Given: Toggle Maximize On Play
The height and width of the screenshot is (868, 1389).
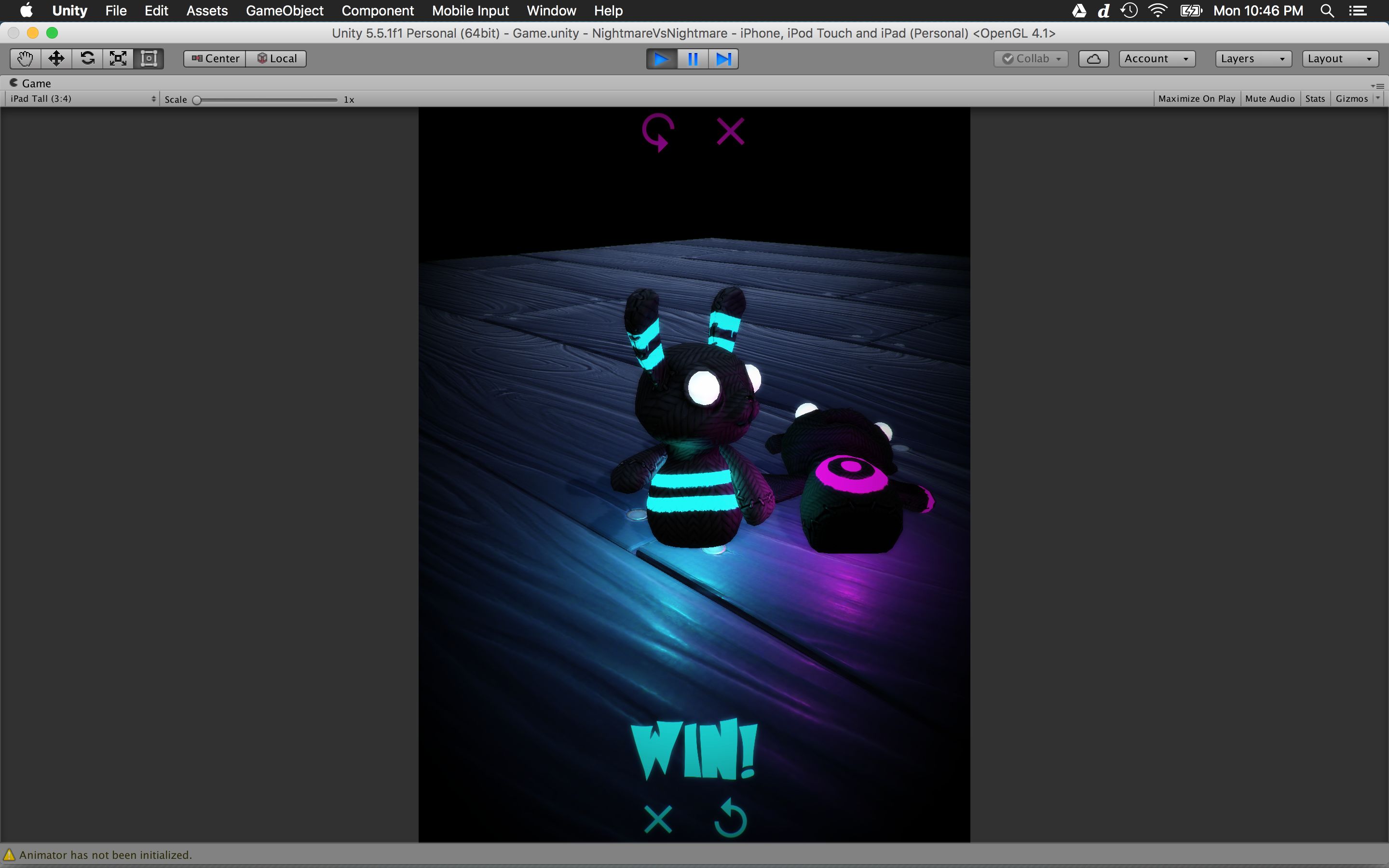Looking at the screenshot, I should 1196,99.
